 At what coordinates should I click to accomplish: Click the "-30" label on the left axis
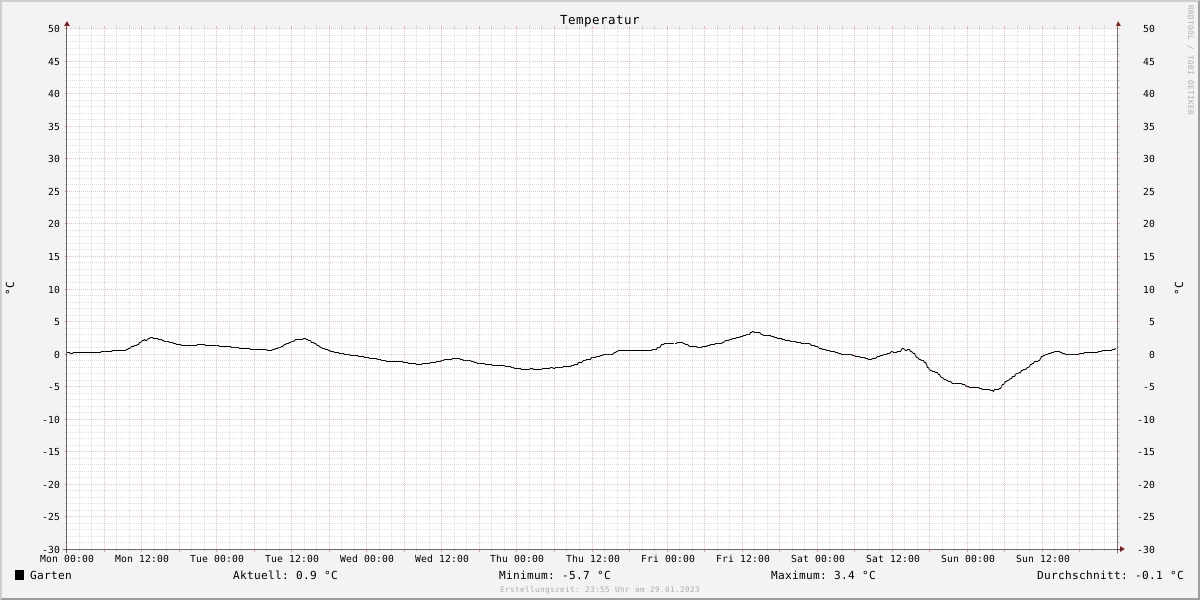(x=51, y=550)
